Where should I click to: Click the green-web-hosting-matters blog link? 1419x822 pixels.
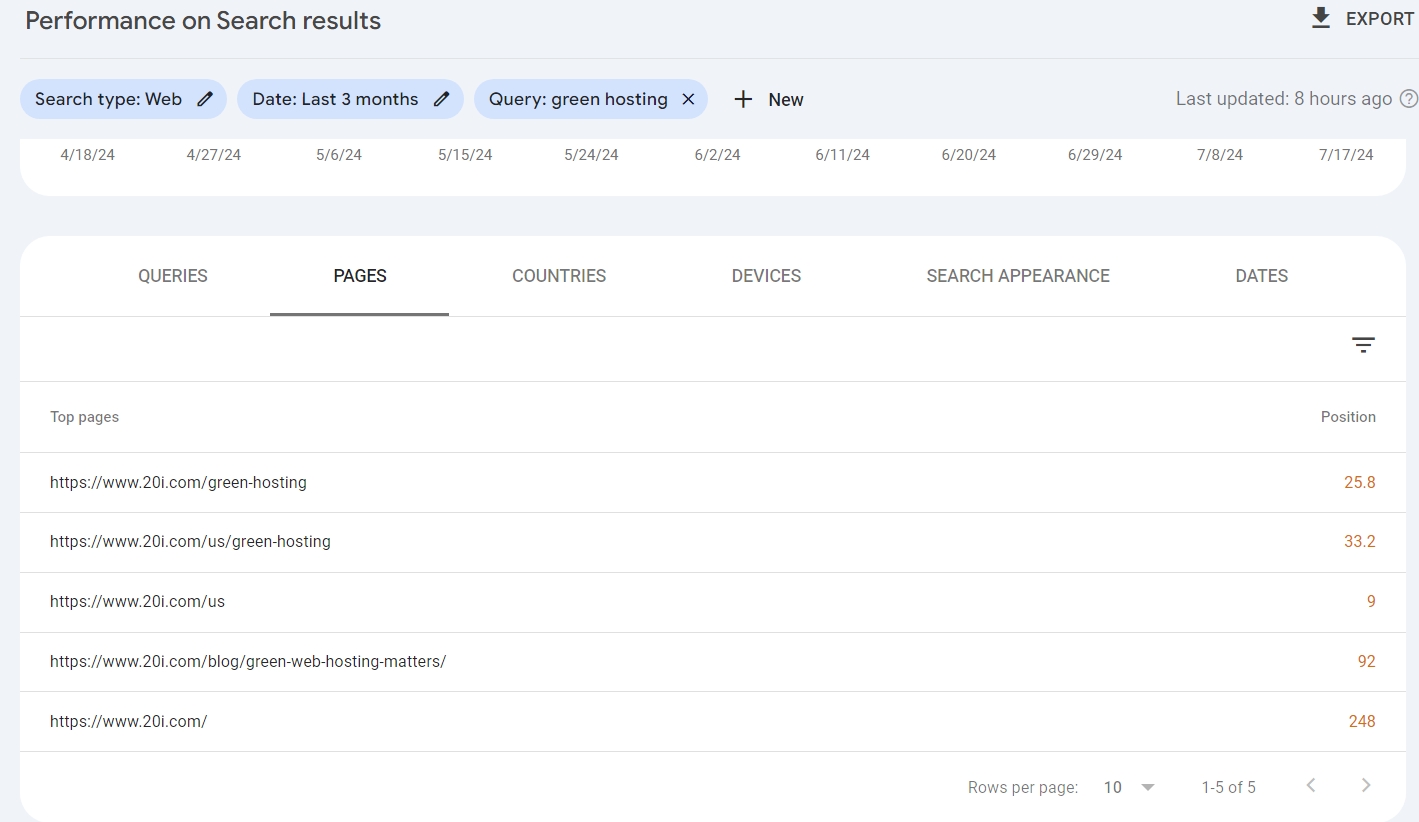click(248, 661)
